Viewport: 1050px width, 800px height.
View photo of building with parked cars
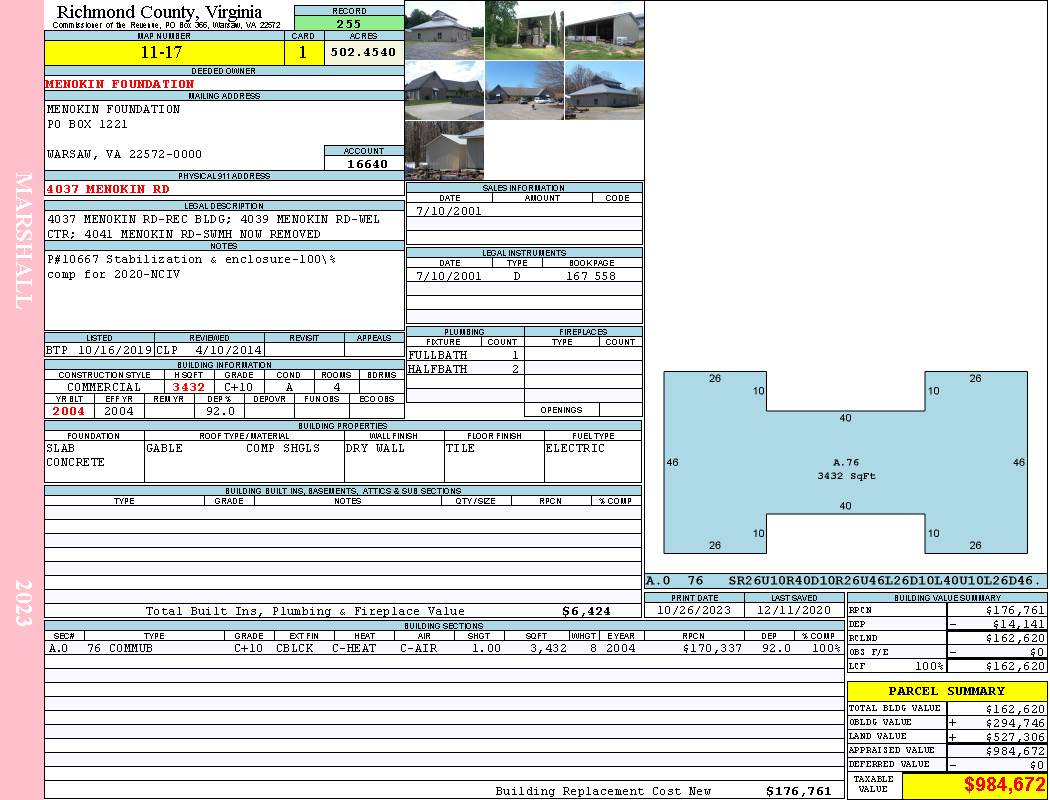[524, 90]
